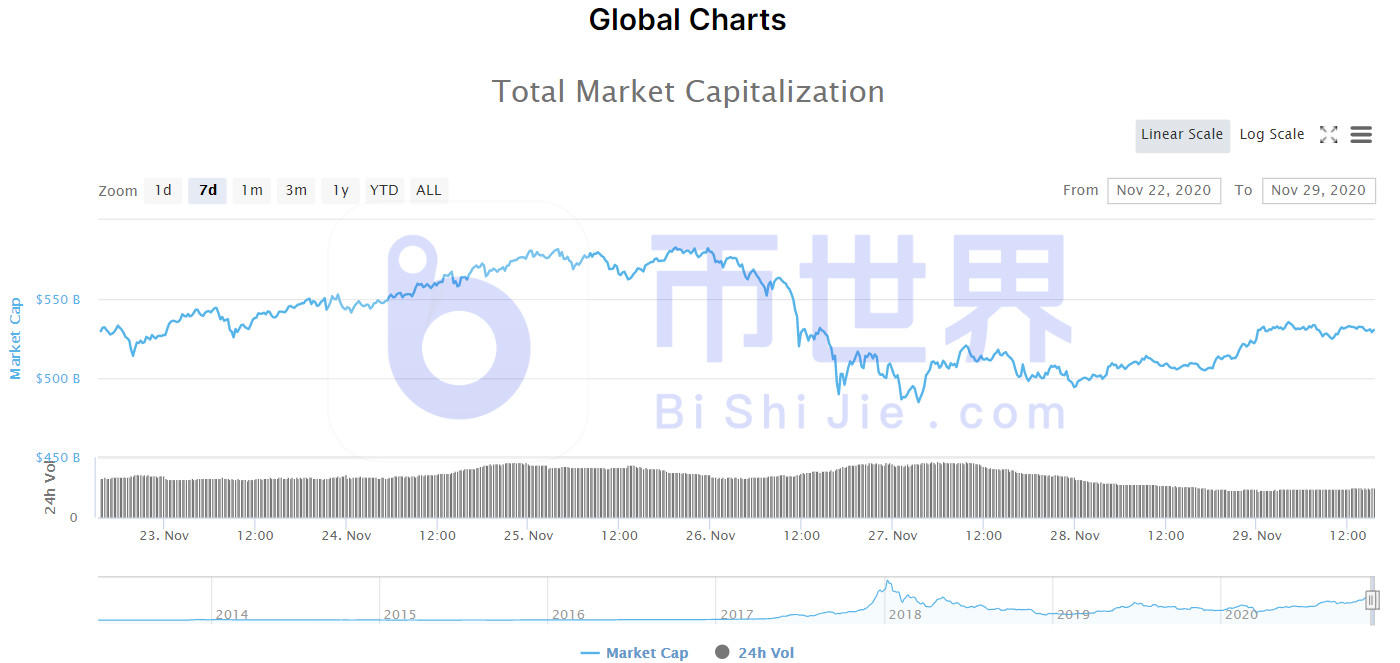
Task: Click the fullscreen expand icon
Action: (1328, 135)
